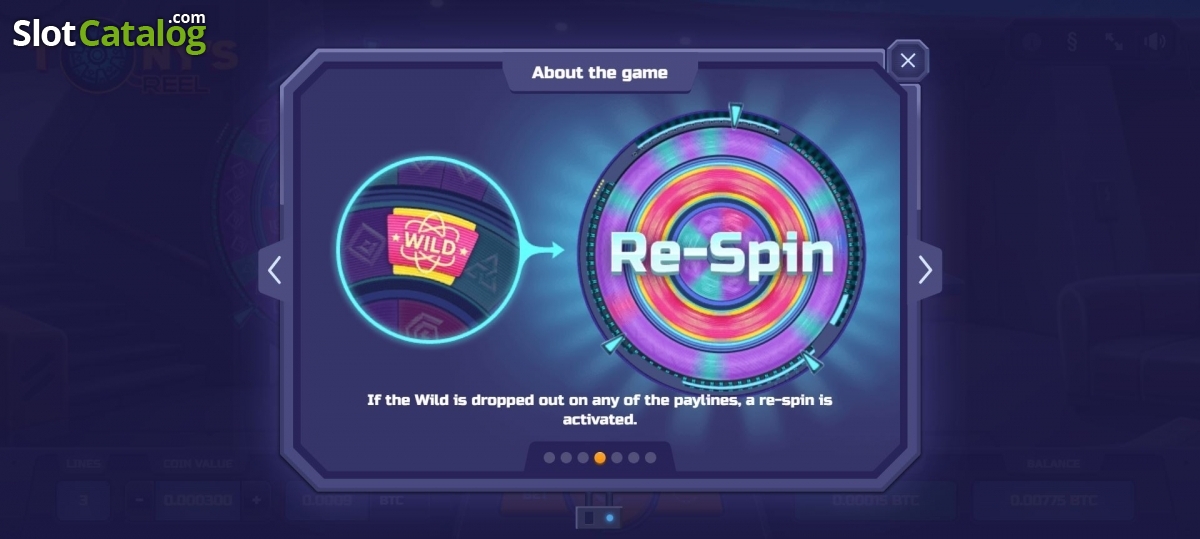
Task: Go back with the left arrow
Action: point(275,270)
